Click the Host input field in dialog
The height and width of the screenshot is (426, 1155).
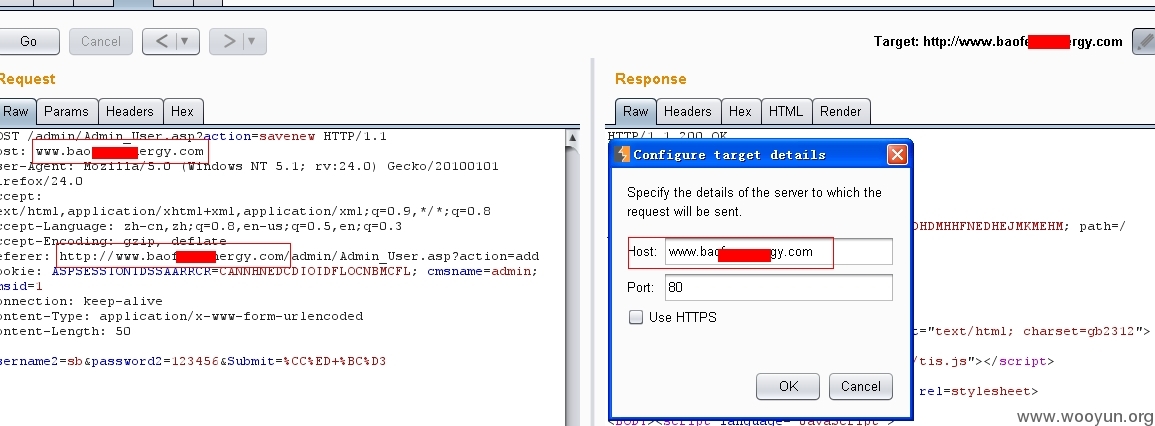[779, 251]
